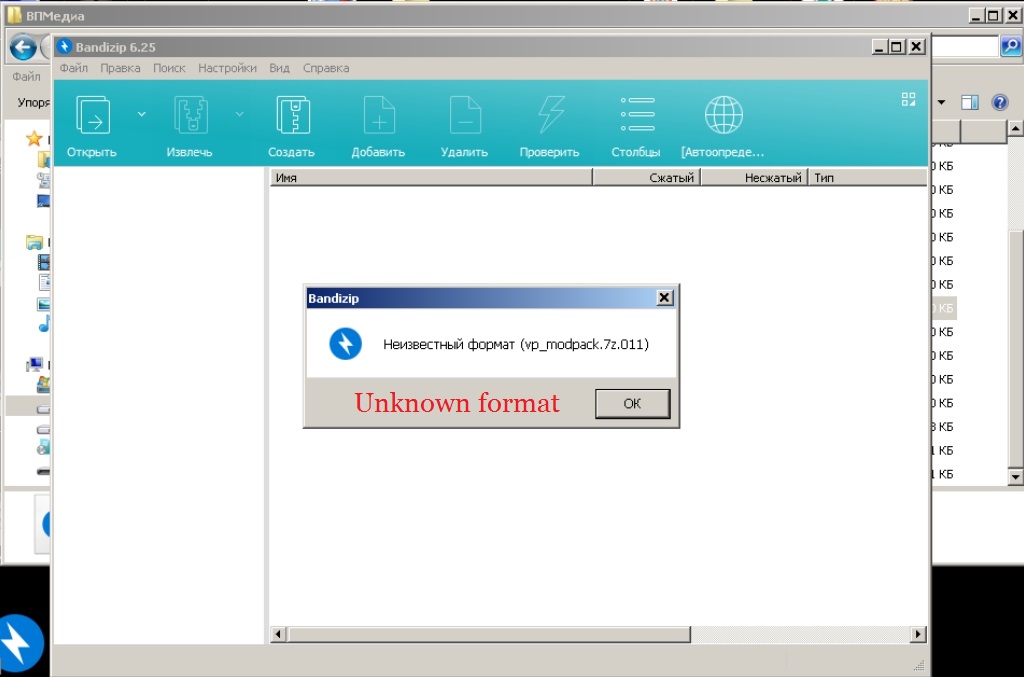Viewport: 1024px width, 677px height.
Task: Click the Открыть (Open) toolbar icon
Action: pyautogui.click(x=93, y=114)
